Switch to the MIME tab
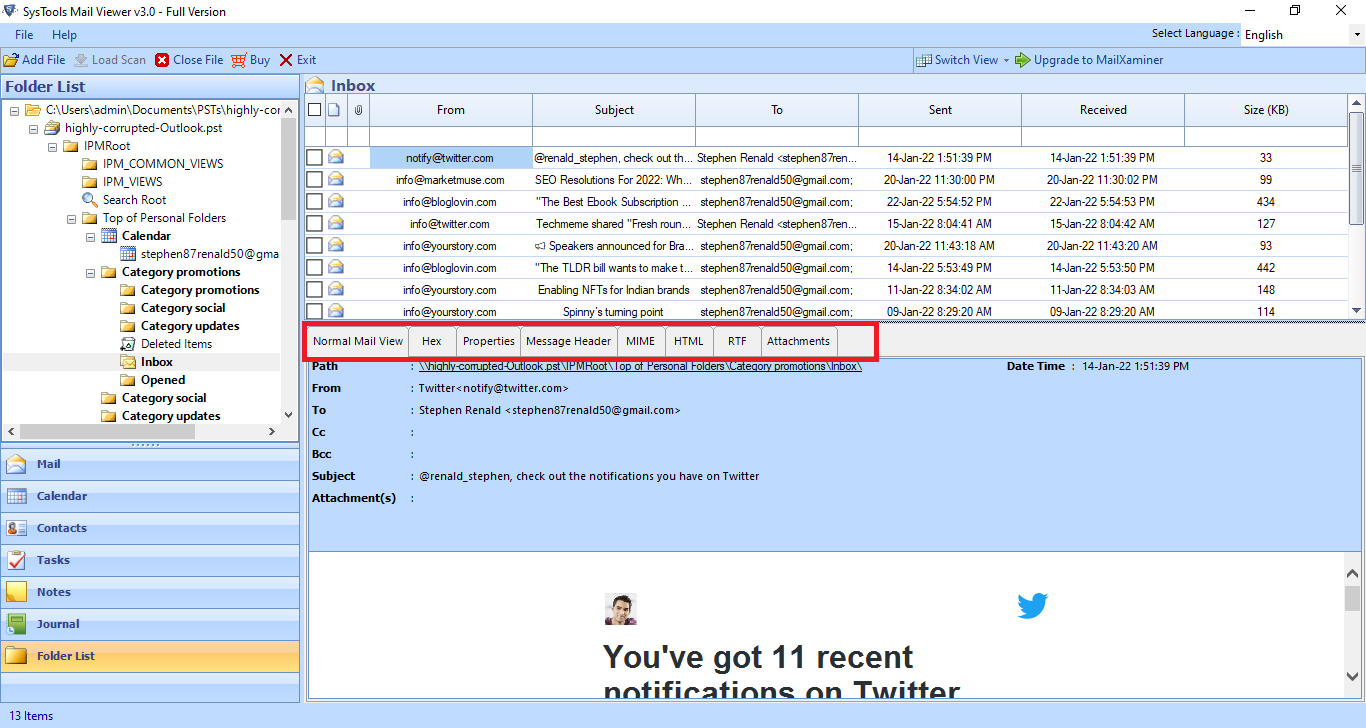Screen dimensions: 1366x728 [x=641, y=341]
